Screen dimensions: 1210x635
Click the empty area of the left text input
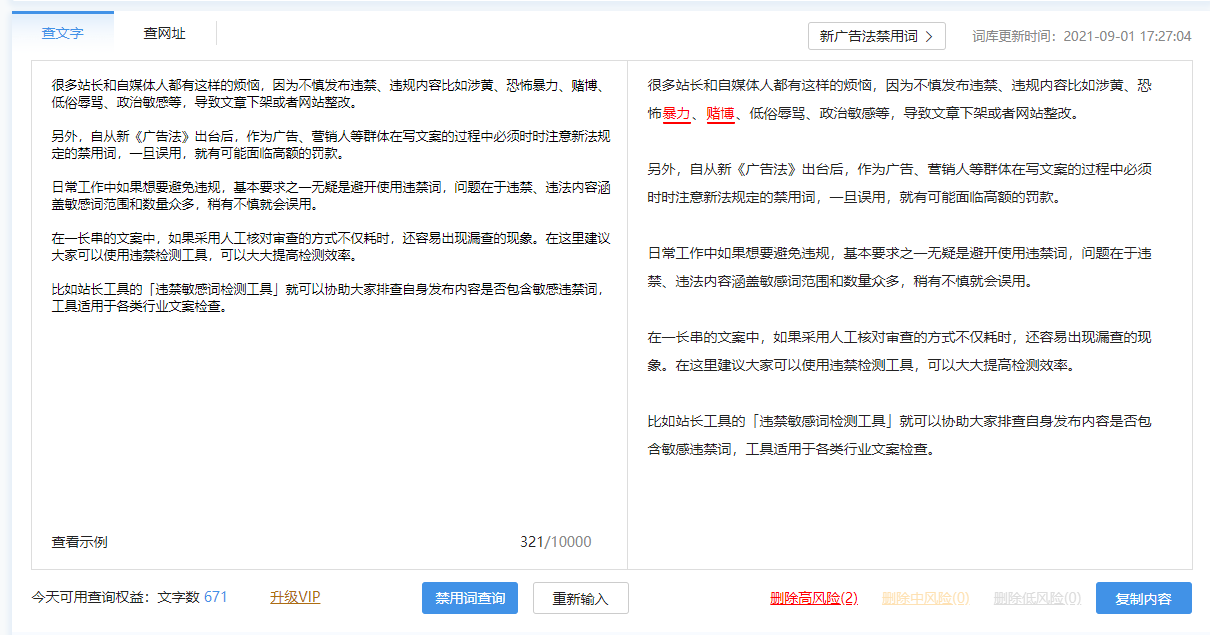(328, 420)
